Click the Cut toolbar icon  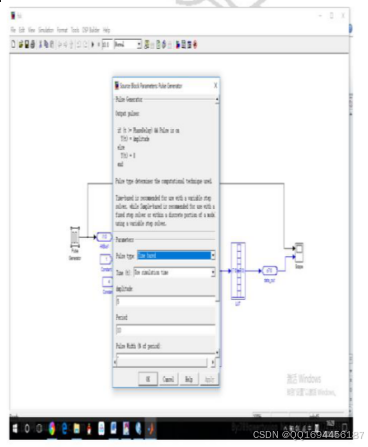point(41,44)
